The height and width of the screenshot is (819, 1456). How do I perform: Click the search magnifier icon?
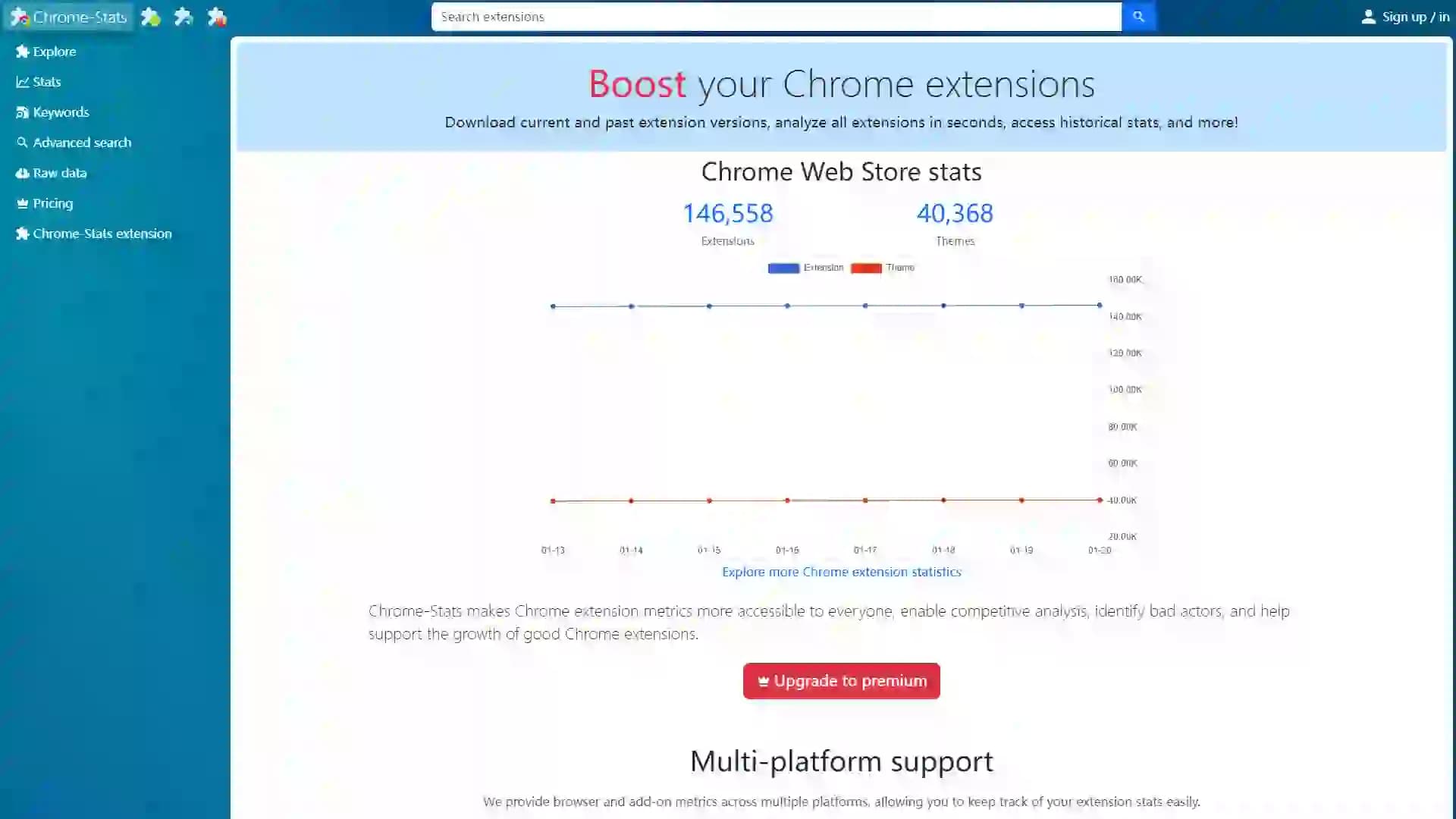[x=1138, y=16]
